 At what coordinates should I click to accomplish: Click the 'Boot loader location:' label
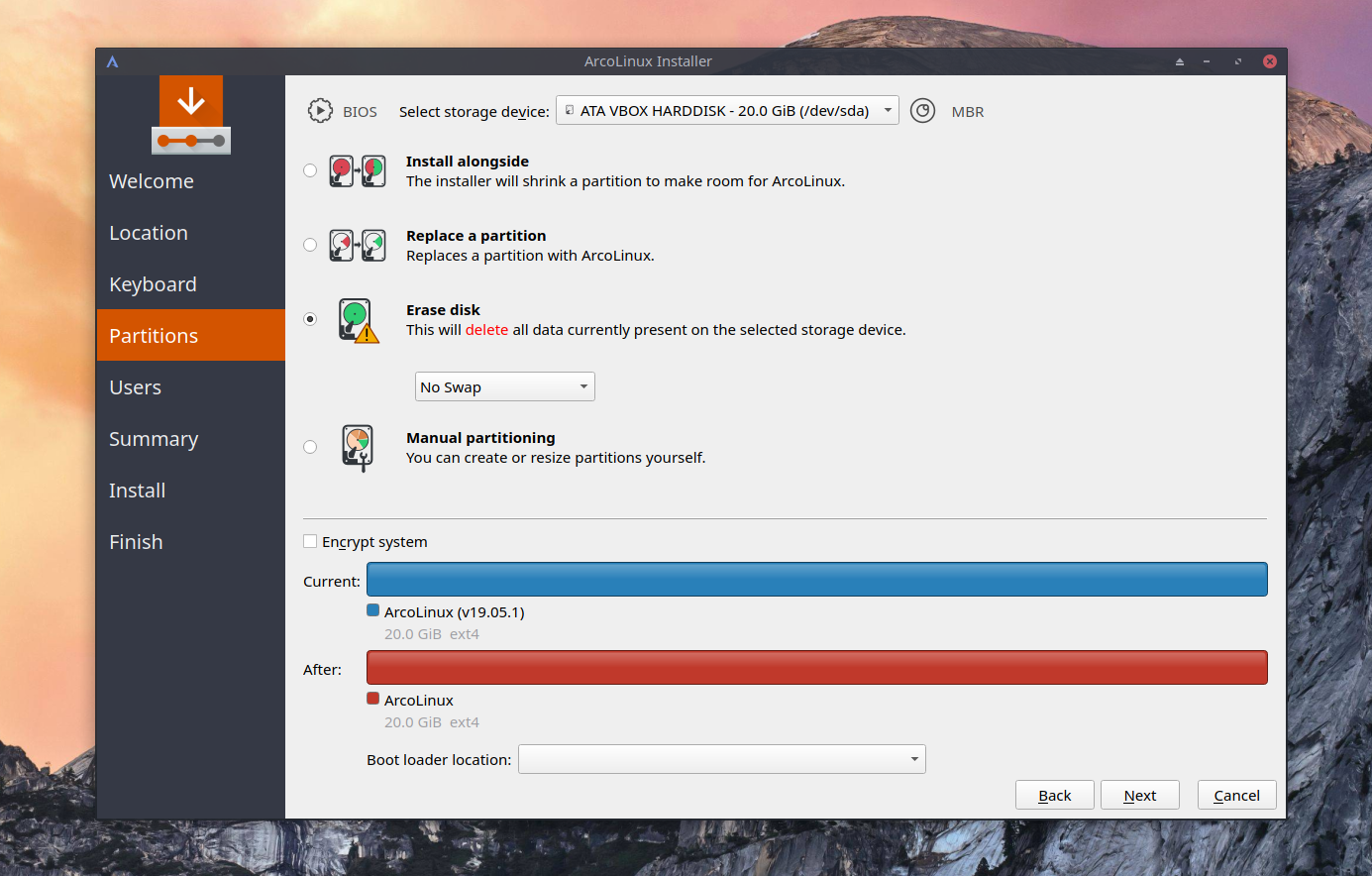439,760
